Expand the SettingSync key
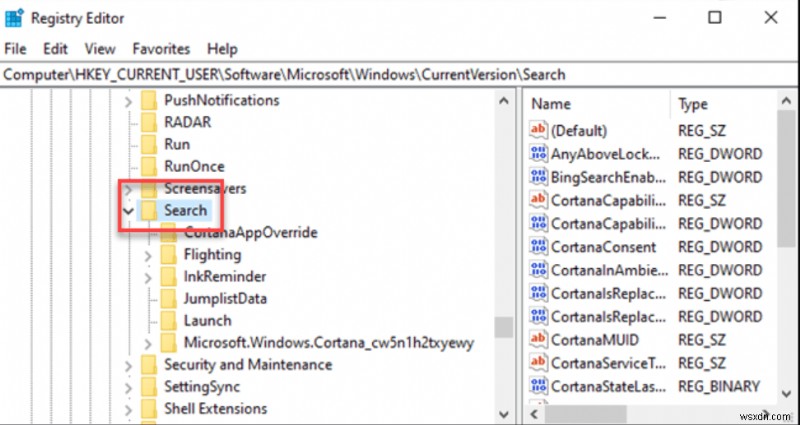Viewport: 800px width, 425px height. click(x=129, y=388)
